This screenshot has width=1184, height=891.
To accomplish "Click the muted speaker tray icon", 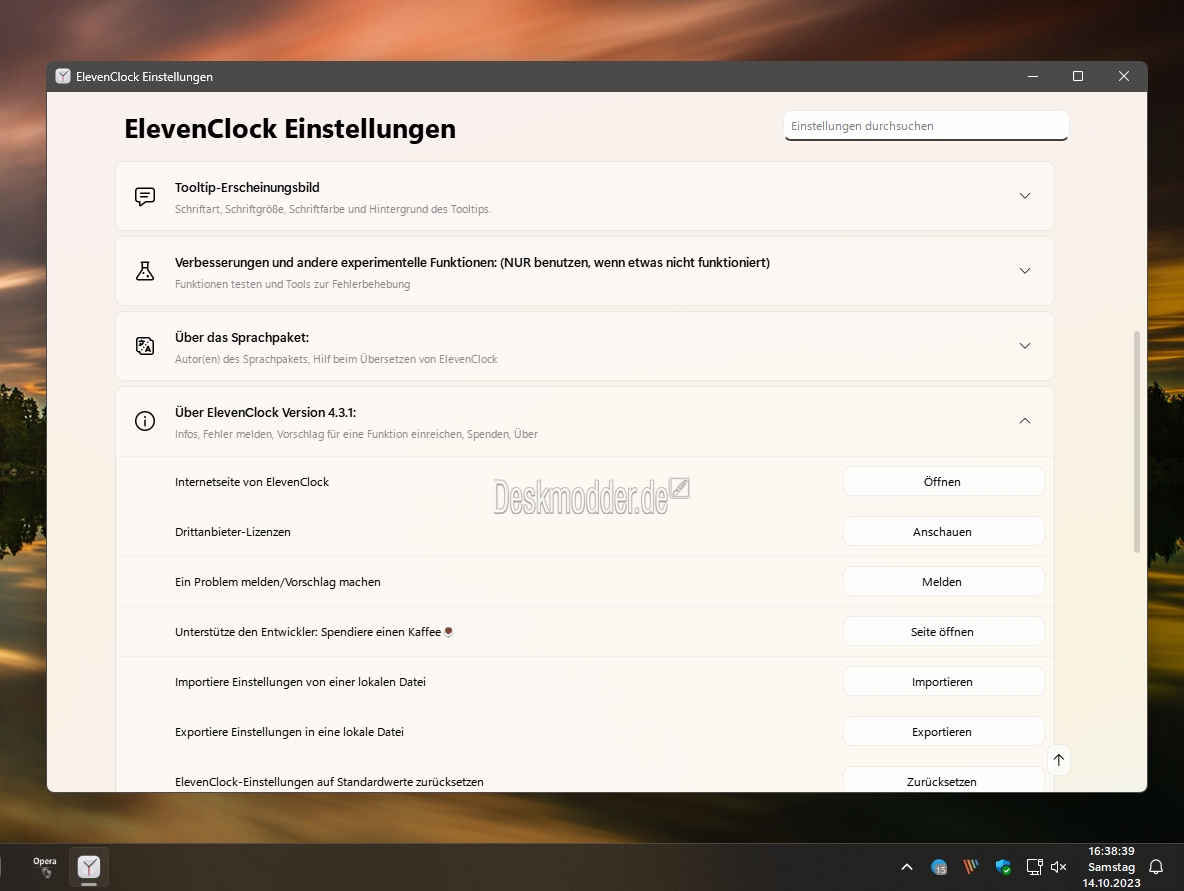I will click(x=1058, y=867).
